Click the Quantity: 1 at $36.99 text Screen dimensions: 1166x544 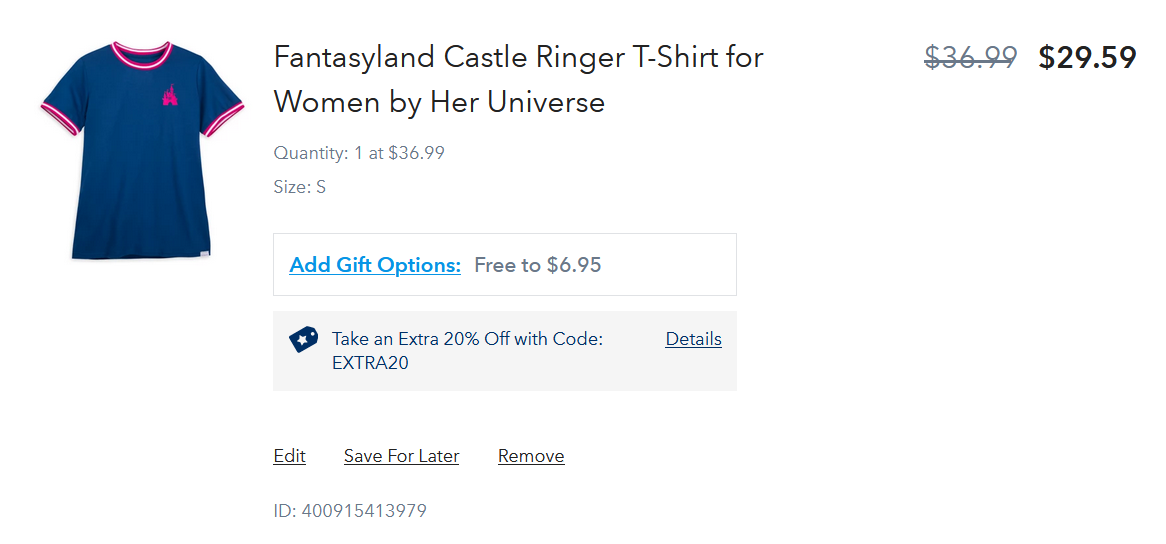[359, 153]
